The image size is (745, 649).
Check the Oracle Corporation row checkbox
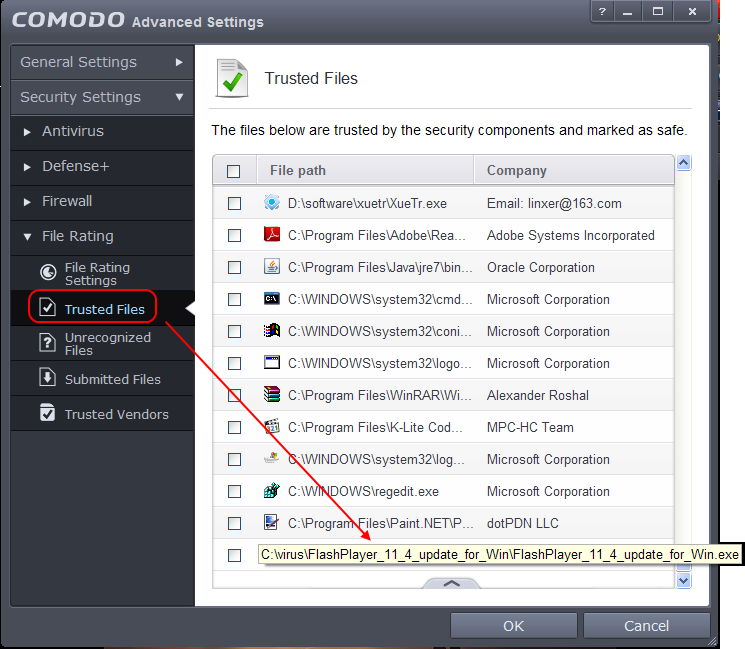pos(234,267)
